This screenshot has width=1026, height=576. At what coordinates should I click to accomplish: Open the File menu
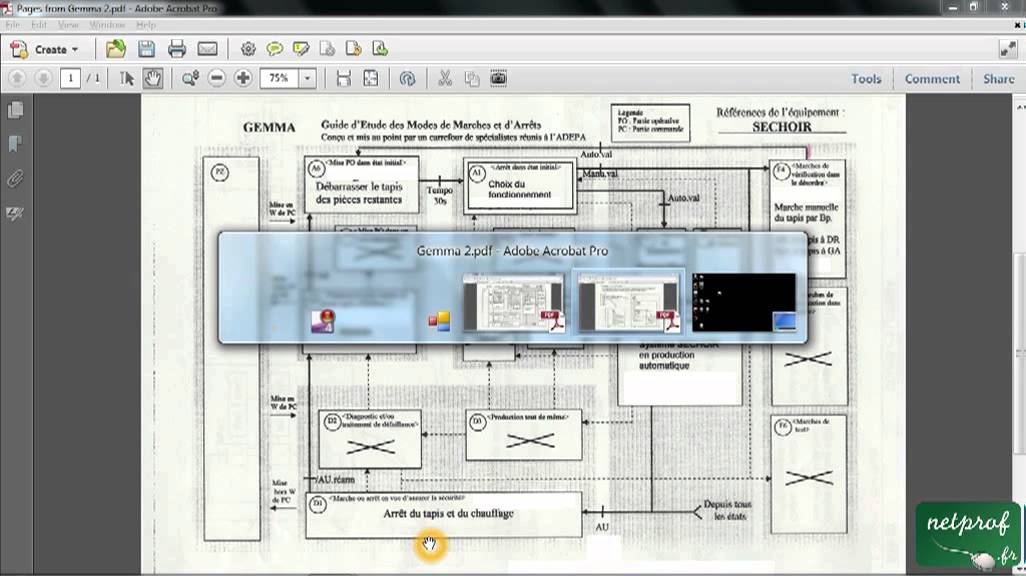12,25
